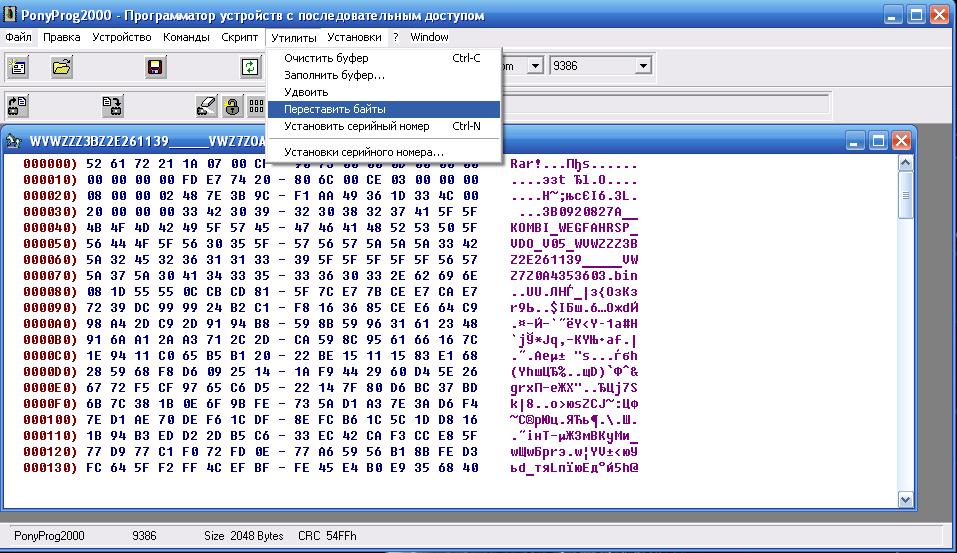957x553 pixels.
Task: Click address label 000000)
Action: [50, 164]
